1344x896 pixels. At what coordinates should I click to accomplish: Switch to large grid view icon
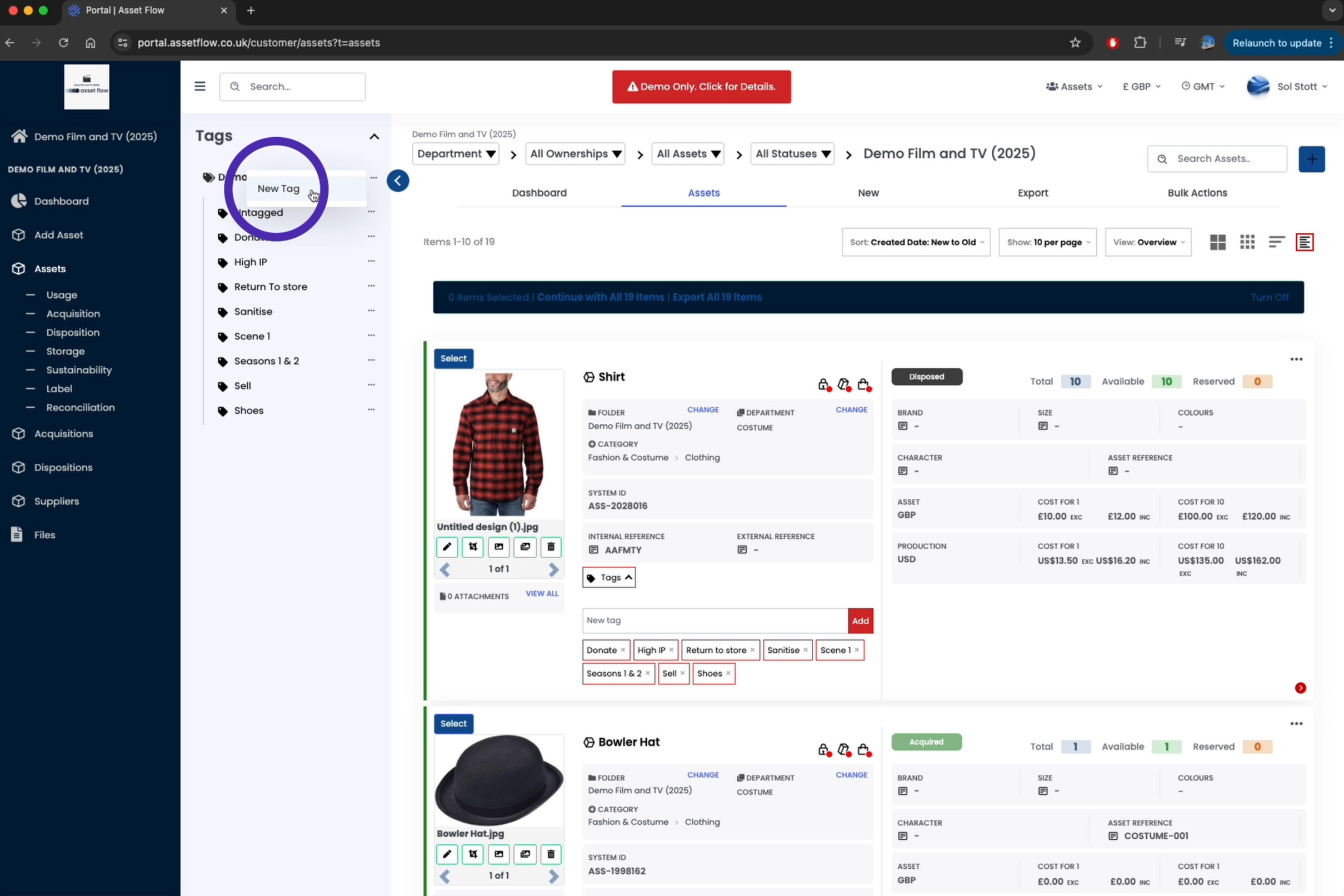1218,242
